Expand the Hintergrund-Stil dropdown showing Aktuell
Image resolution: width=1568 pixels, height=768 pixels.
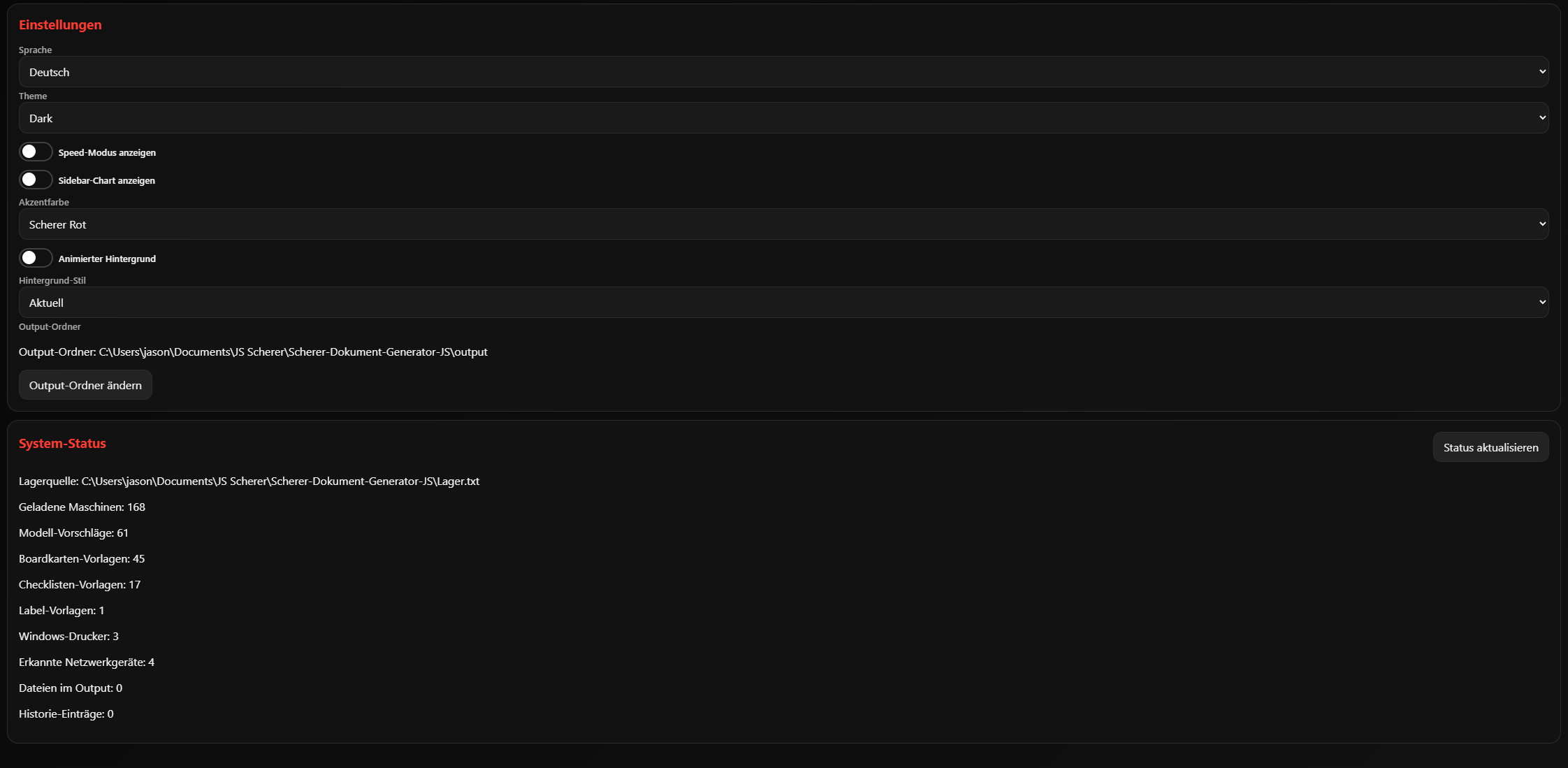point(783,303)
